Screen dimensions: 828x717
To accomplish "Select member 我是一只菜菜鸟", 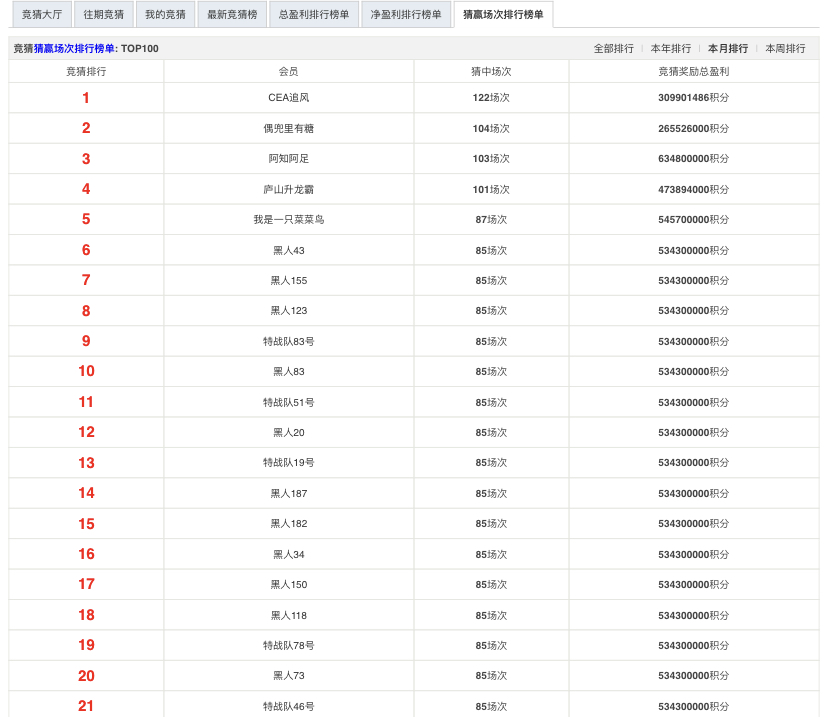I will (x=288, y=220).
